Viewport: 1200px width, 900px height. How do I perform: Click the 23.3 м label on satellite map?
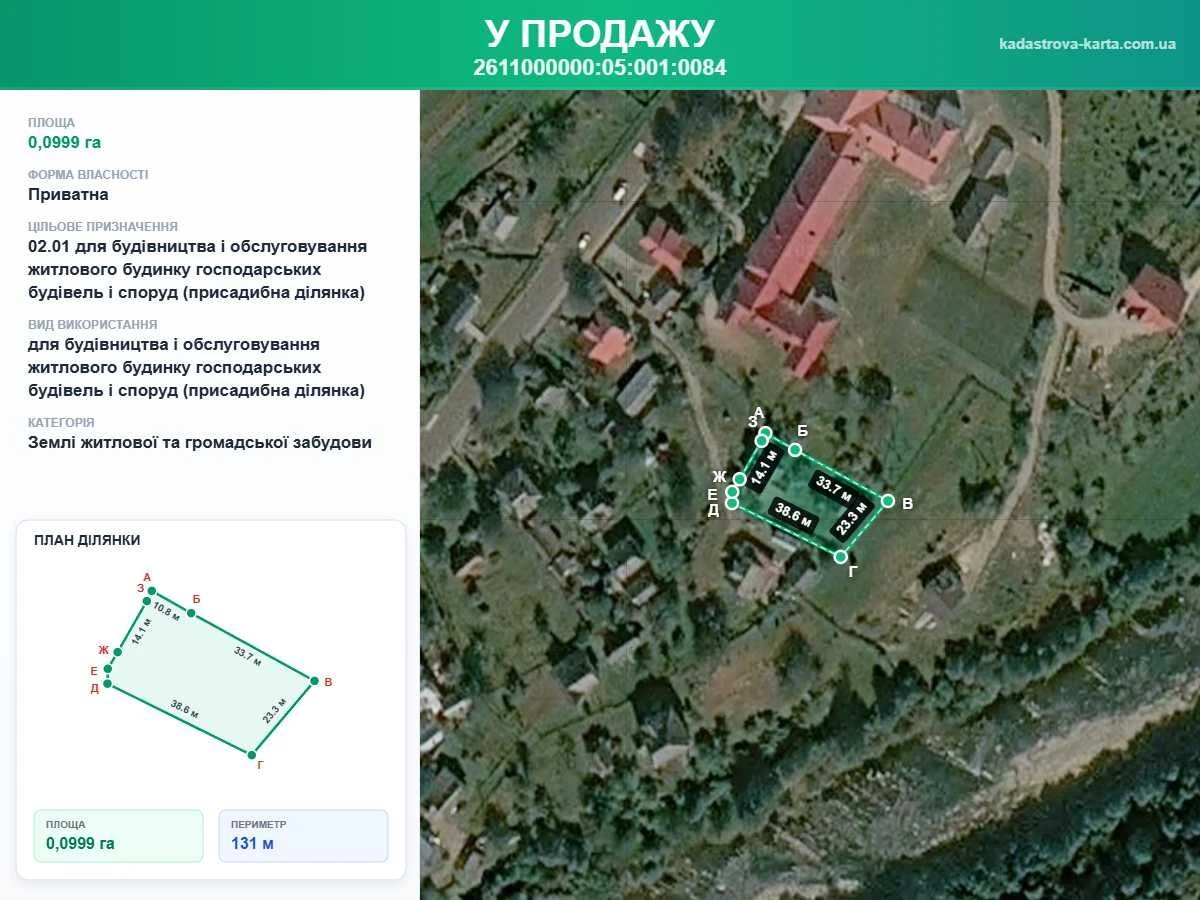click(x=852, y=520)
